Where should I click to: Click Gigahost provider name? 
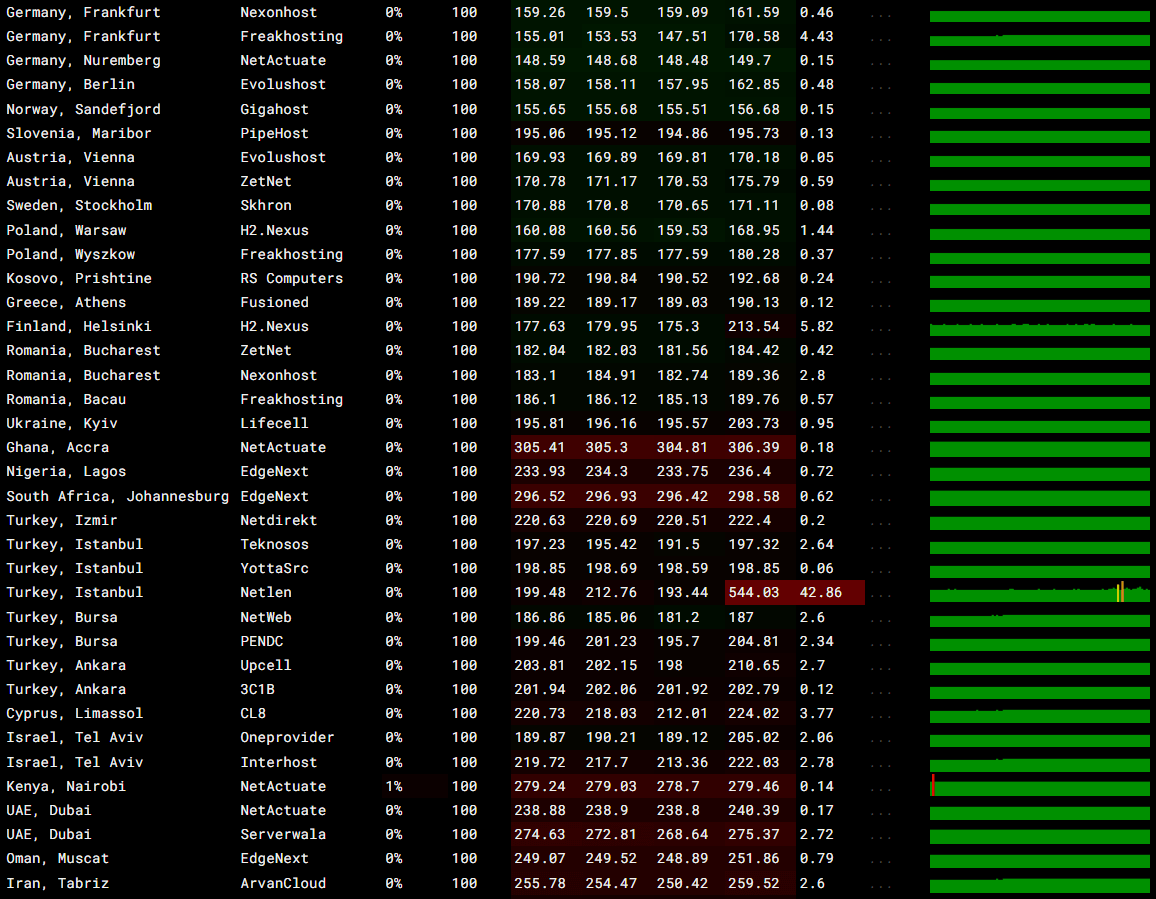tap(274, 109)
